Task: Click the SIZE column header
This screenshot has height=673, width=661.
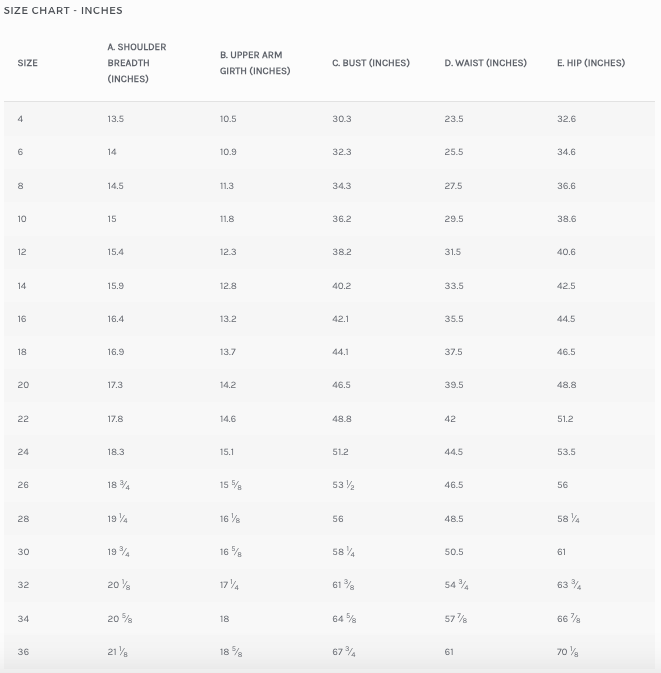Action: point(27,63)
